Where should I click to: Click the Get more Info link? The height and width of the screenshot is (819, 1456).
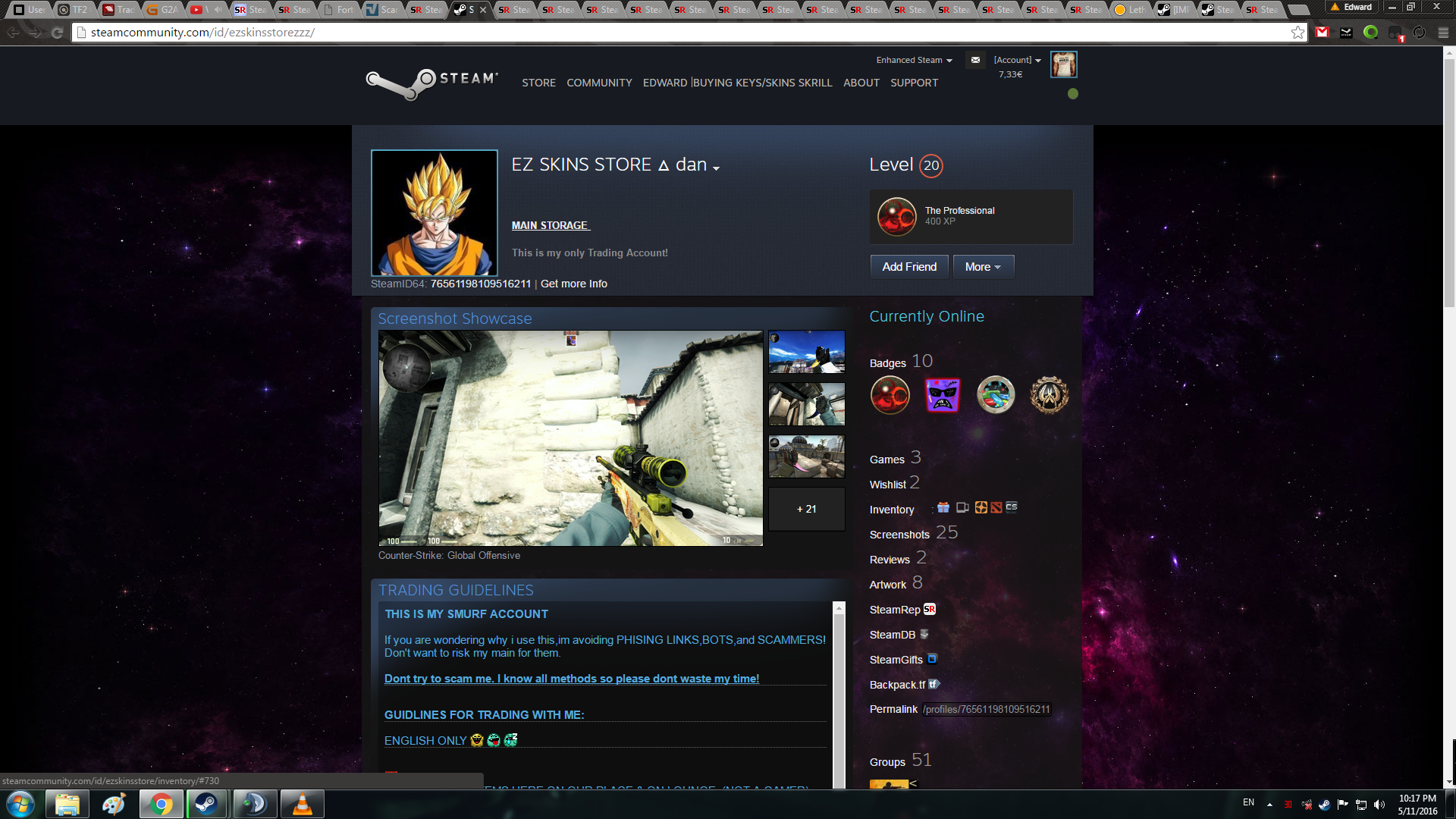click(573, 284)
